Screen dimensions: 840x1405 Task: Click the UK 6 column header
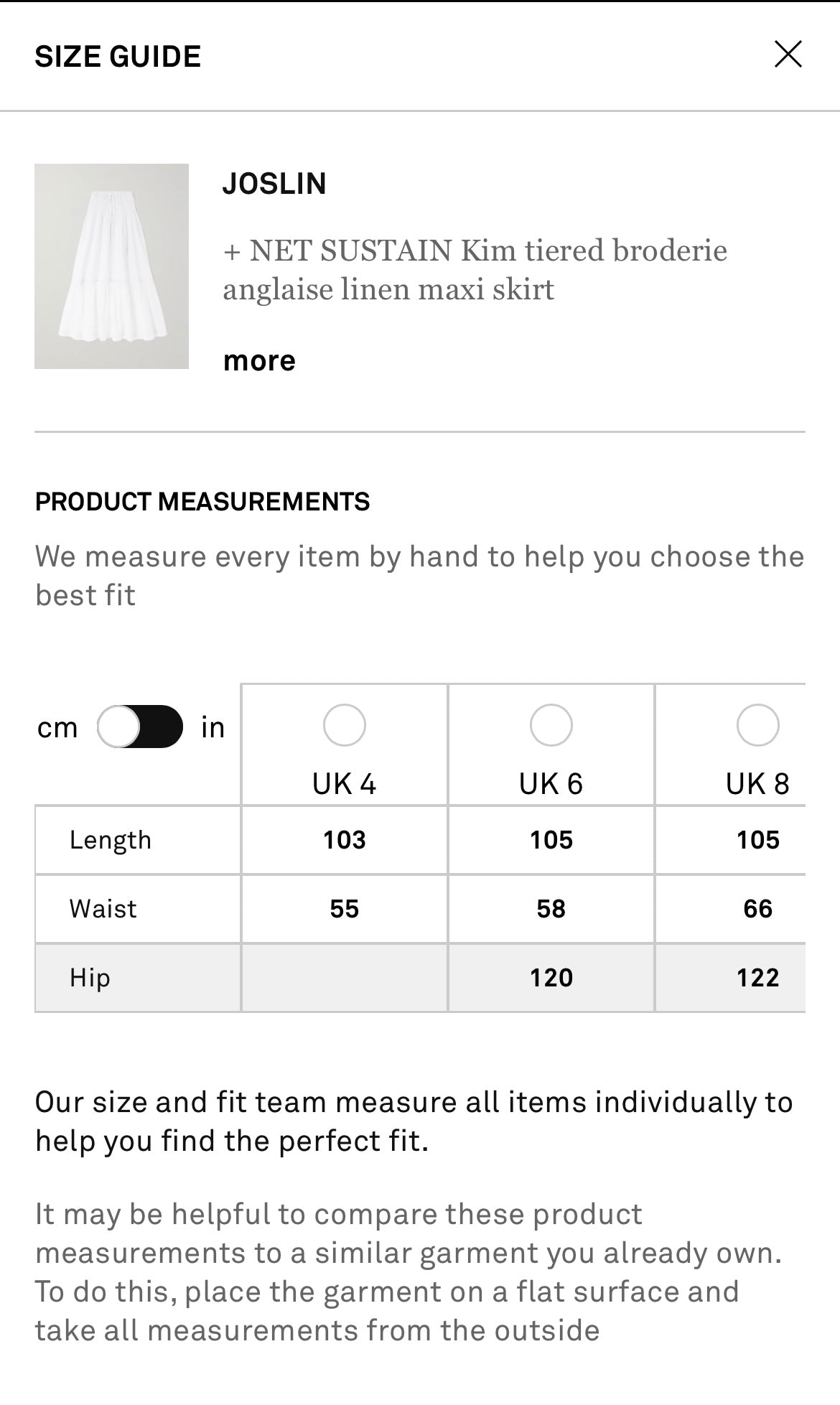pyautogui.click(x=551, y=784)
